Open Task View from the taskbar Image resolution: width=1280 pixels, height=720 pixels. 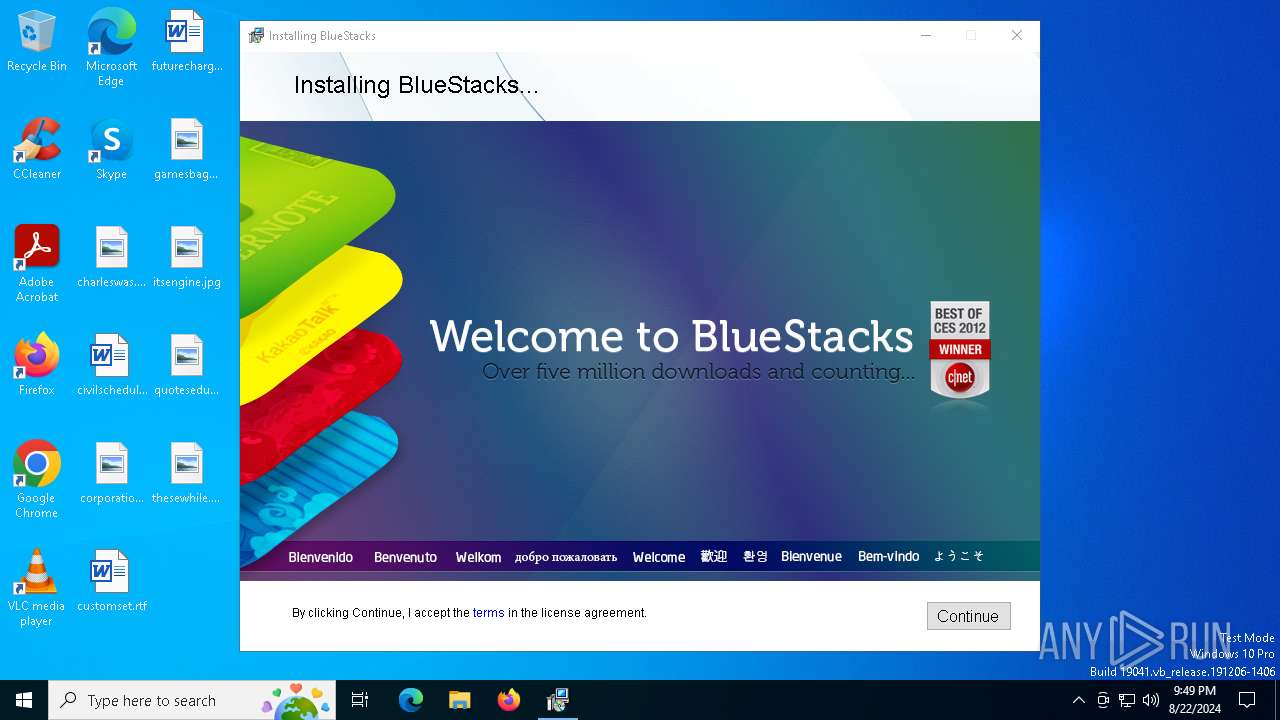(360, 700)
